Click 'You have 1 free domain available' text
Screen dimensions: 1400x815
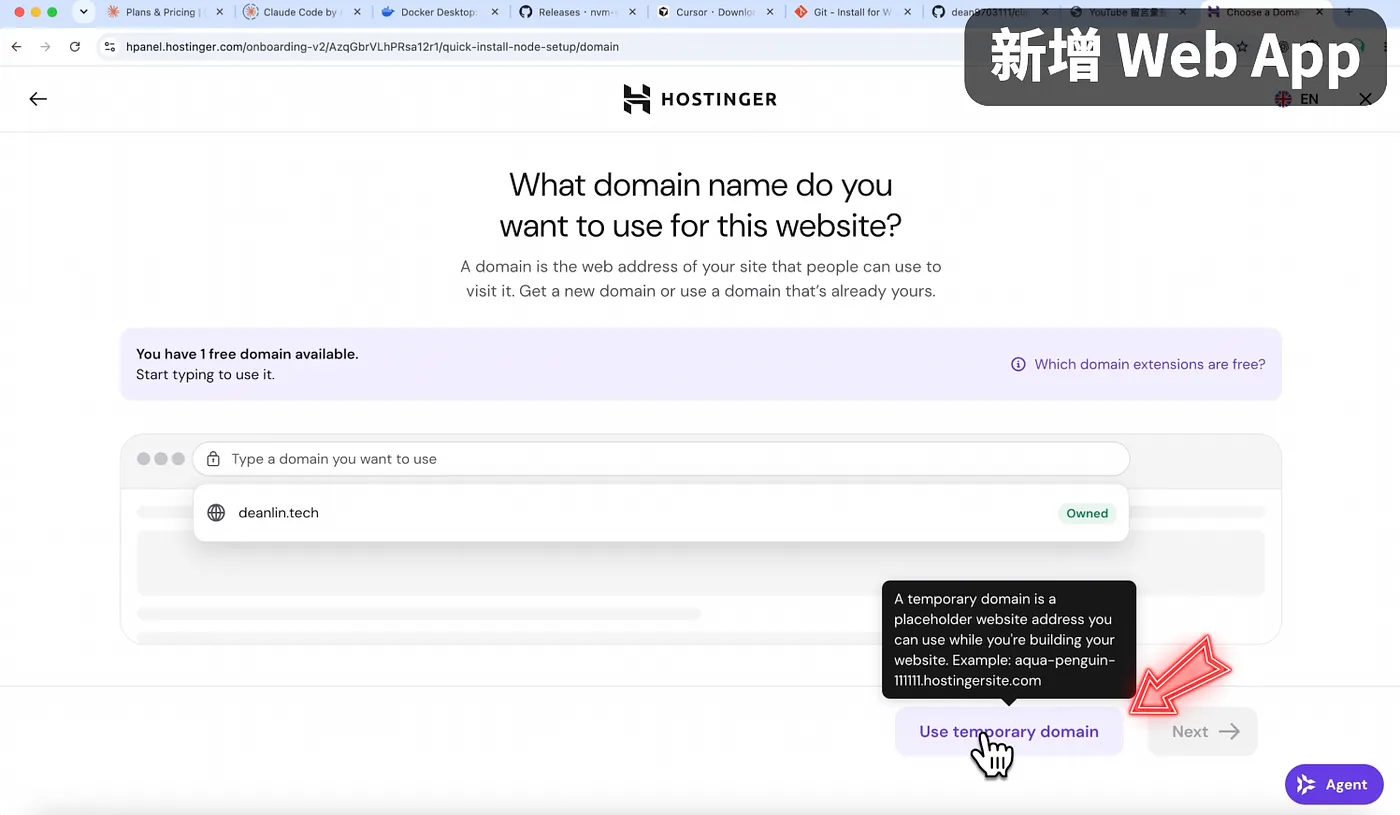247,354
